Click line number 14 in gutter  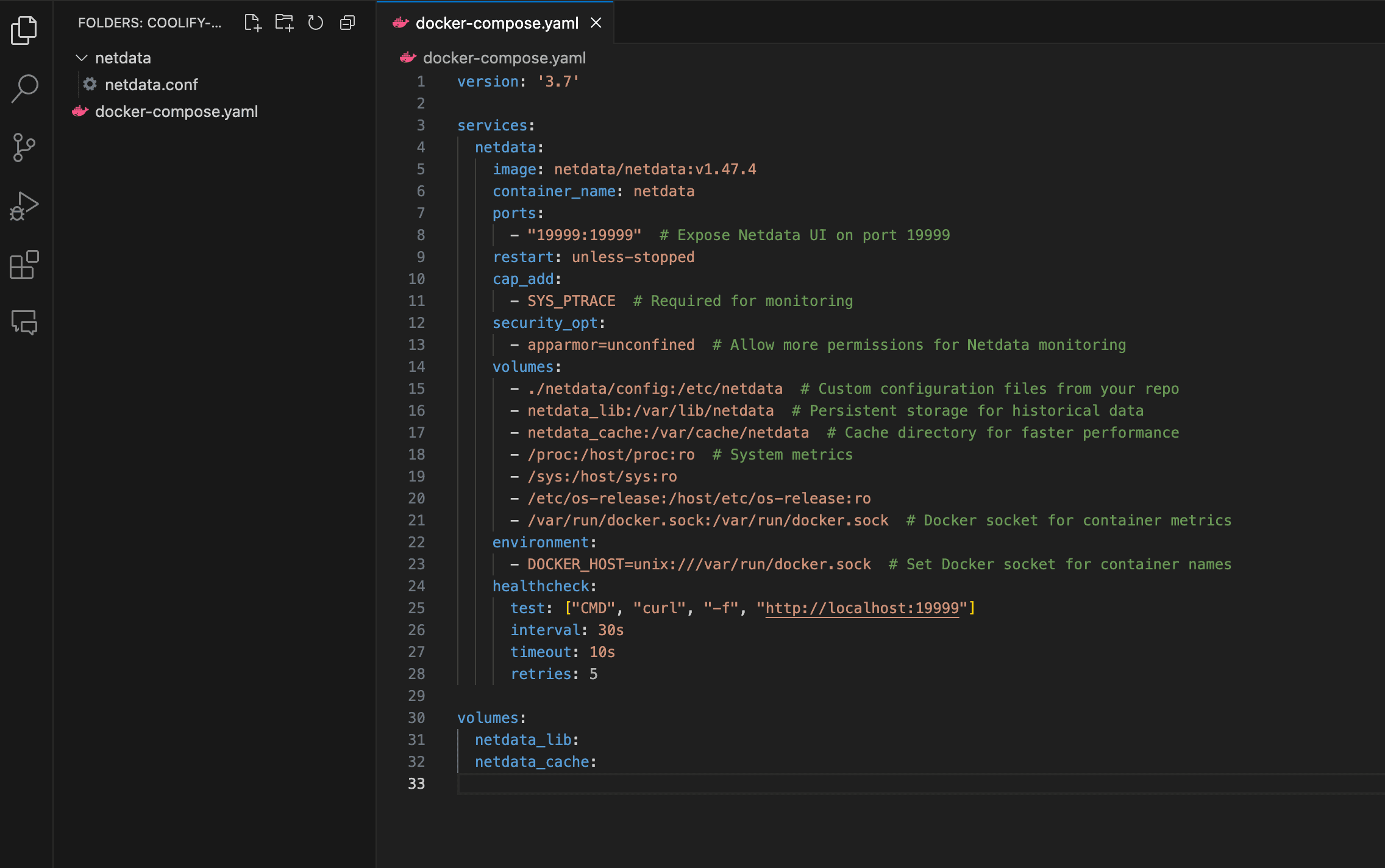tap(416, 366)
